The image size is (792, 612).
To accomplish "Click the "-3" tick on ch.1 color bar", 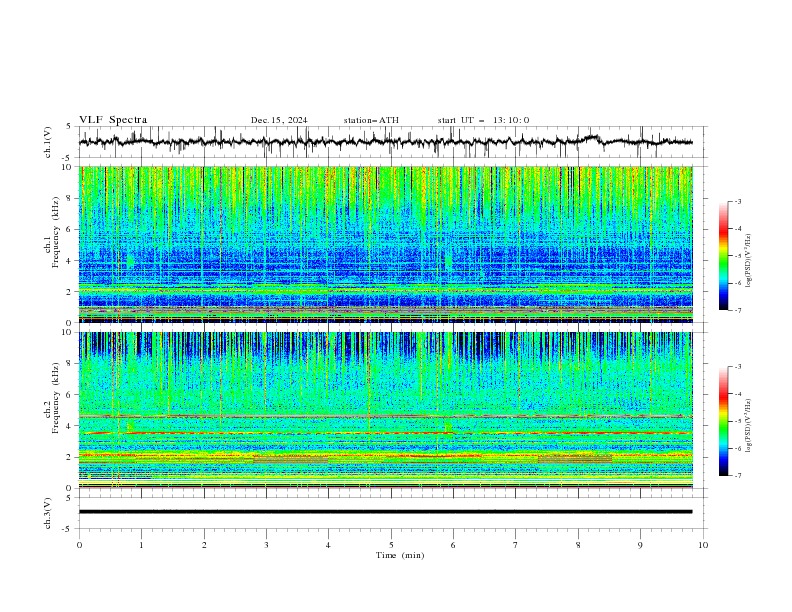I will coord(738,201).
